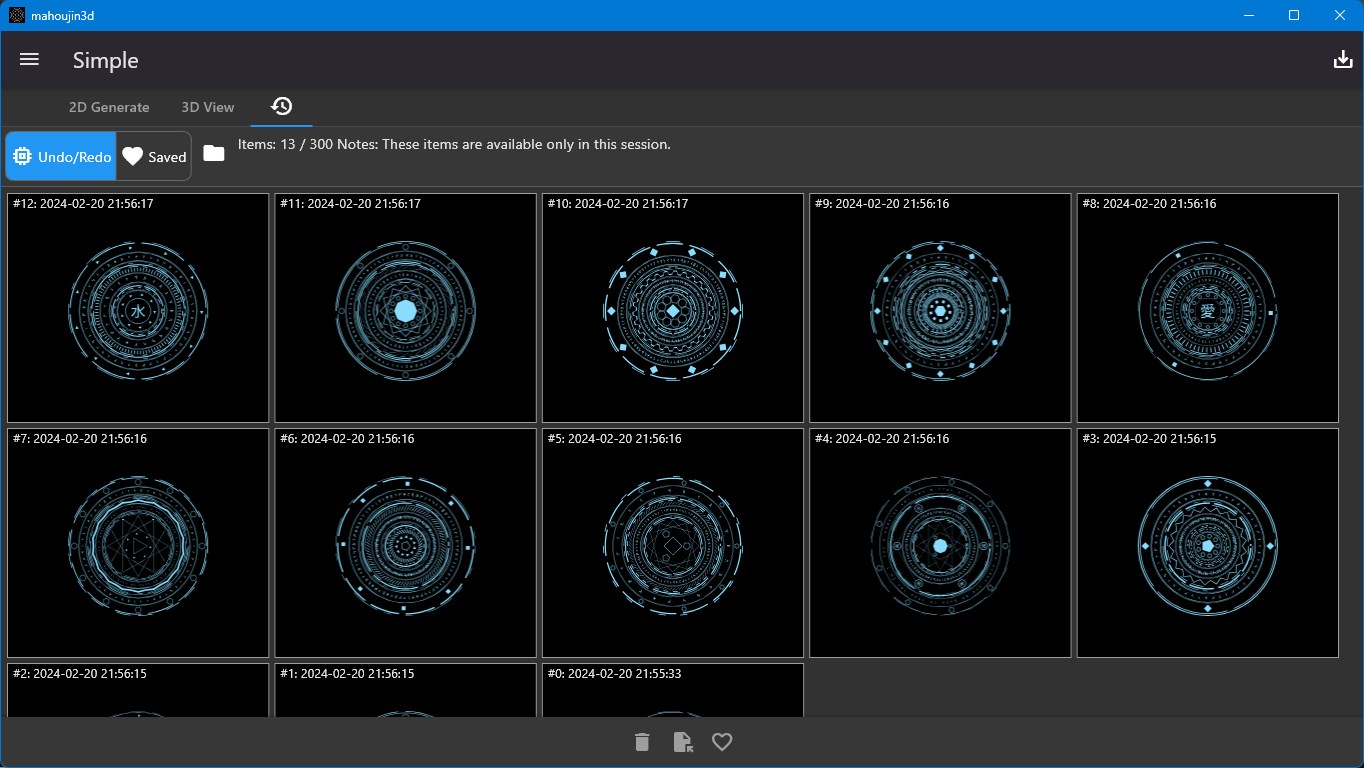Screen dimensions: 1364x768
Task: Select the history clock tab
Action: tap(281, 106)
